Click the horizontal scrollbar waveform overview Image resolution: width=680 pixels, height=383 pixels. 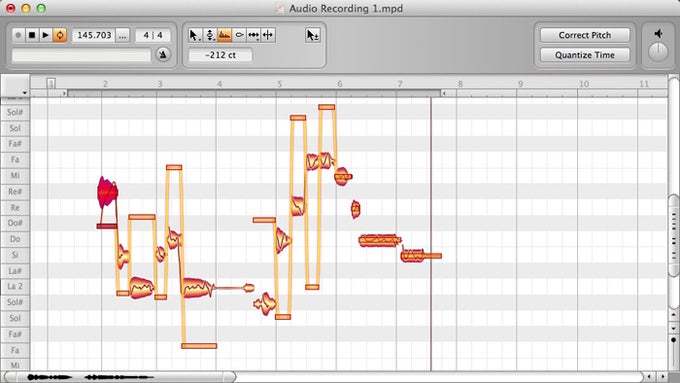[121, 377]
